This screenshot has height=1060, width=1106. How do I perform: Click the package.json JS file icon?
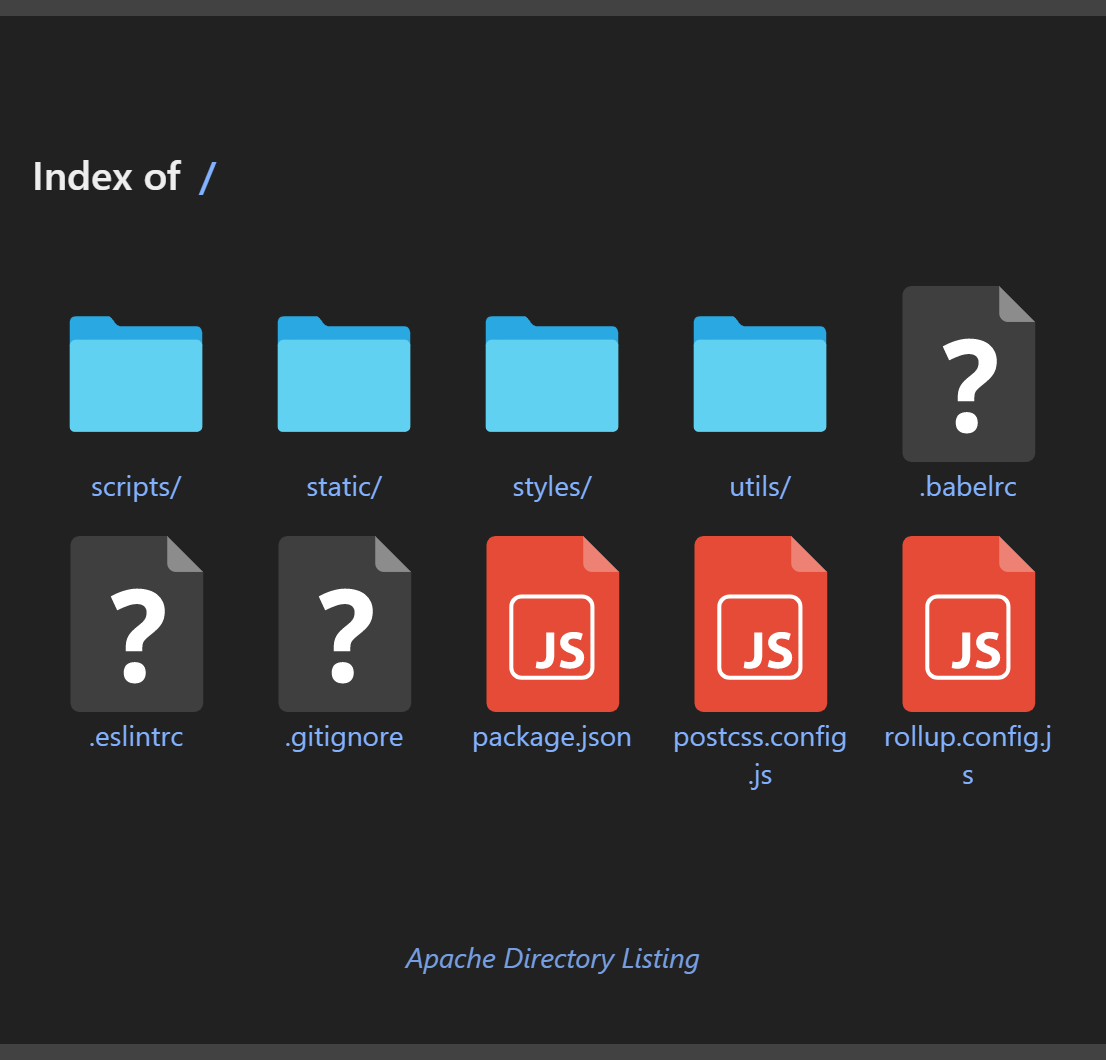(x=552, y=624)
